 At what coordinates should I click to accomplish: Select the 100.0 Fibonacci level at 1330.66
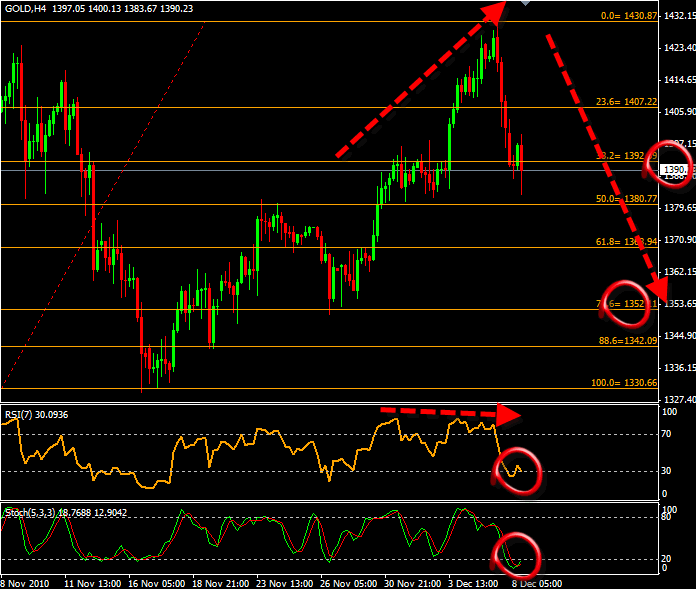(x=627, y=383)
